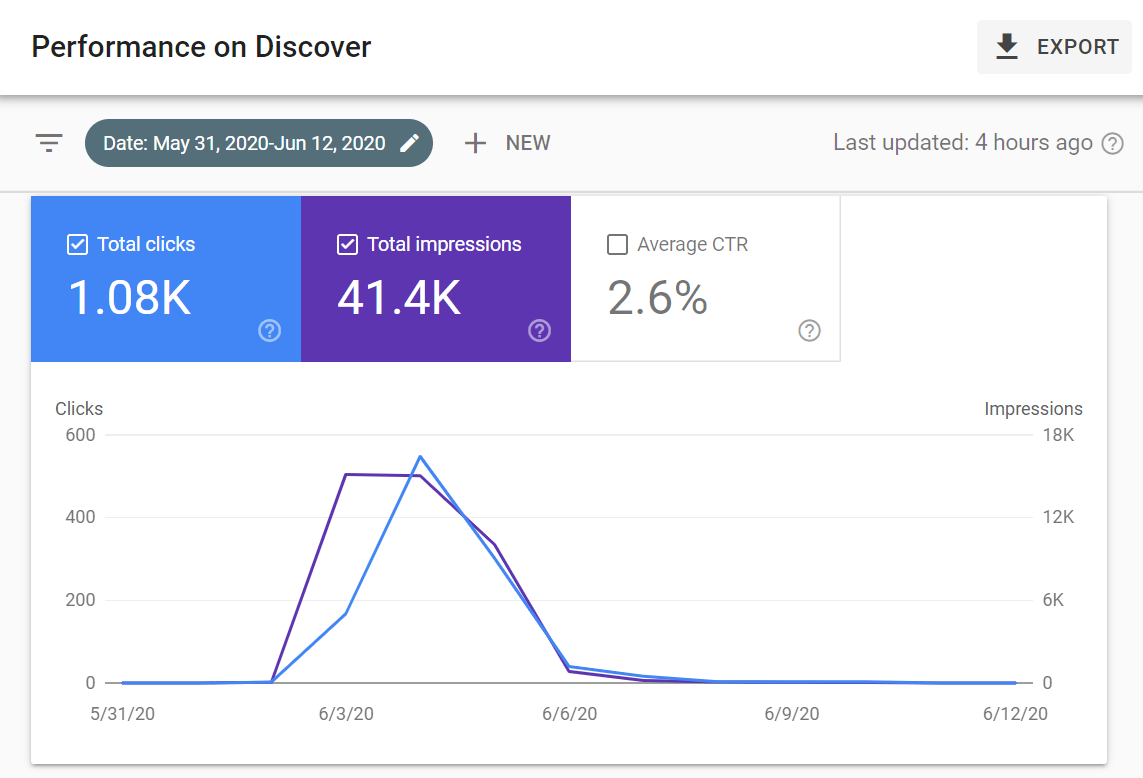Click the blue clicks line peak
Screen dimensions: 1143x778
pos(421,457)
